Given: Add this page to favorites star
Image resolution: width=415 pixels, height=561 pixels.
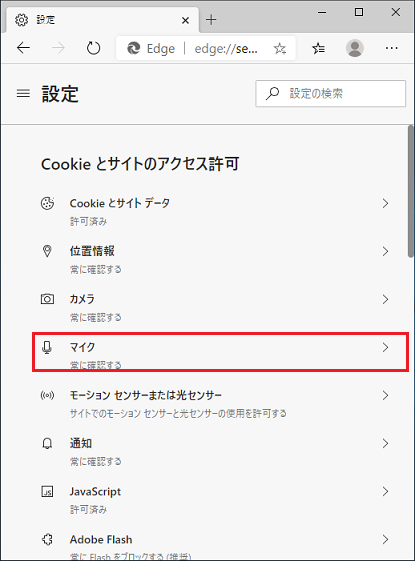Looking at the screenshot, I should point(280,48).
